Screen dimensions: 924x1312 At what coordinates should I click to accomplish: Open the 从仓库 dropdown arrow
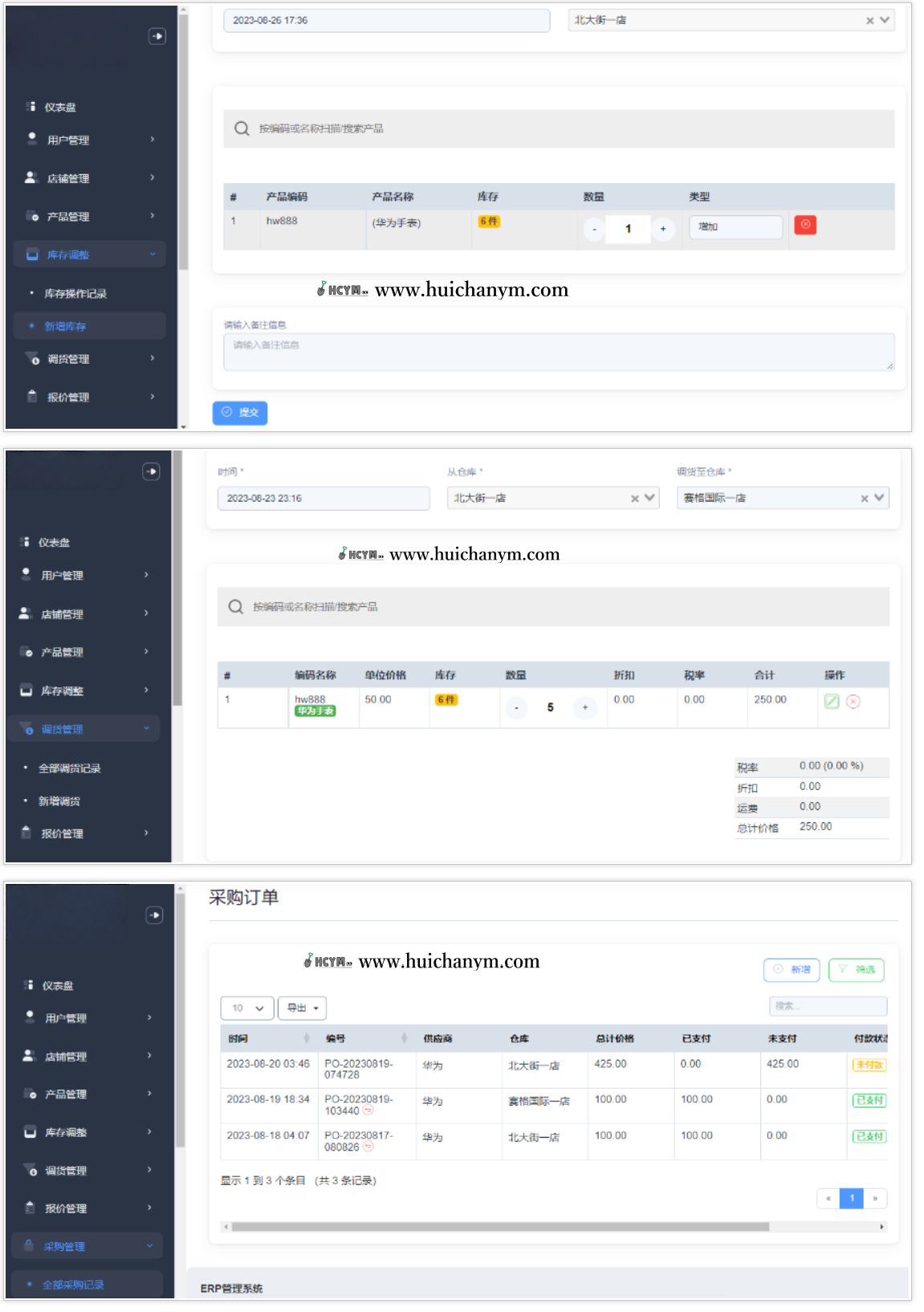(649, 498)
